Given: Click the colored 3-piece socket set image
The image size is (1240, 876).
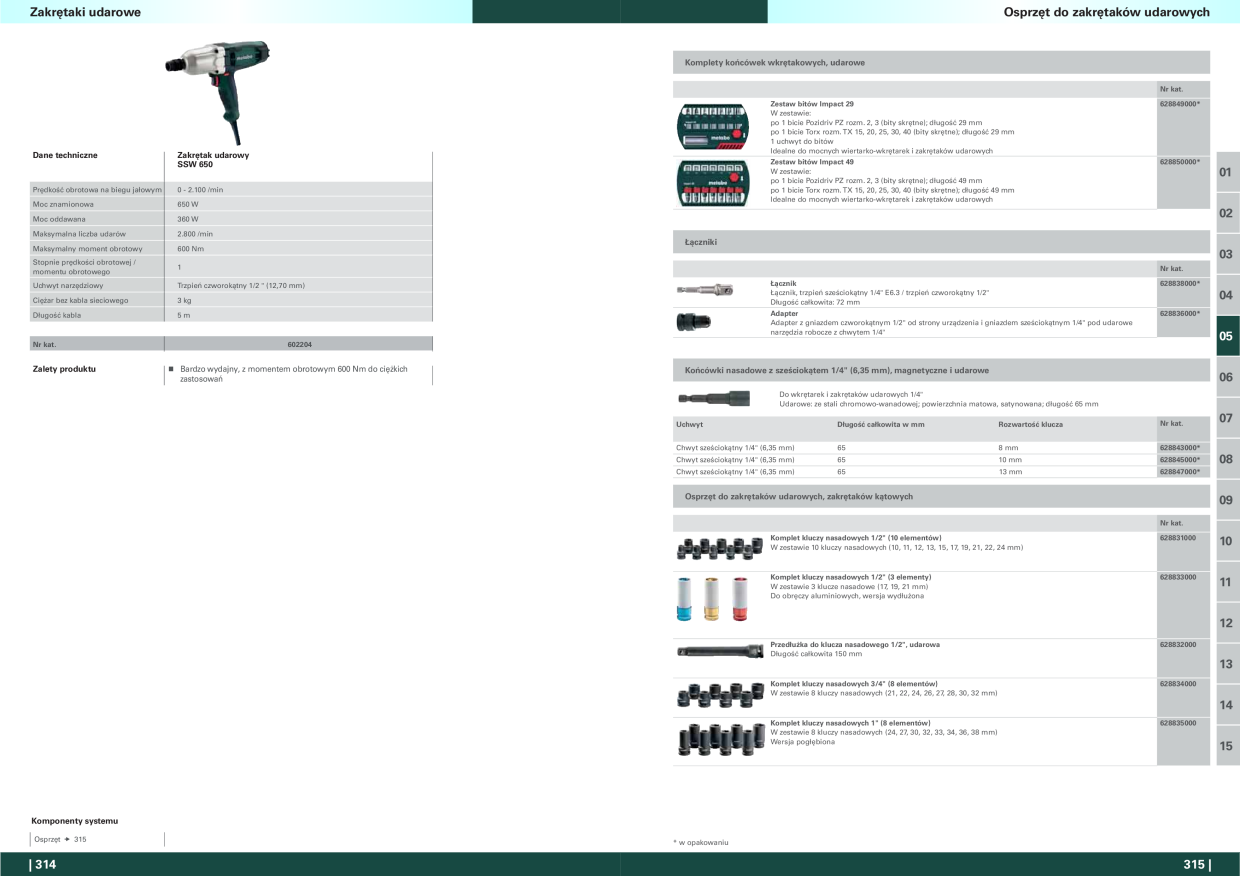Looking at the screenshot, I should [x=712, y=599].
